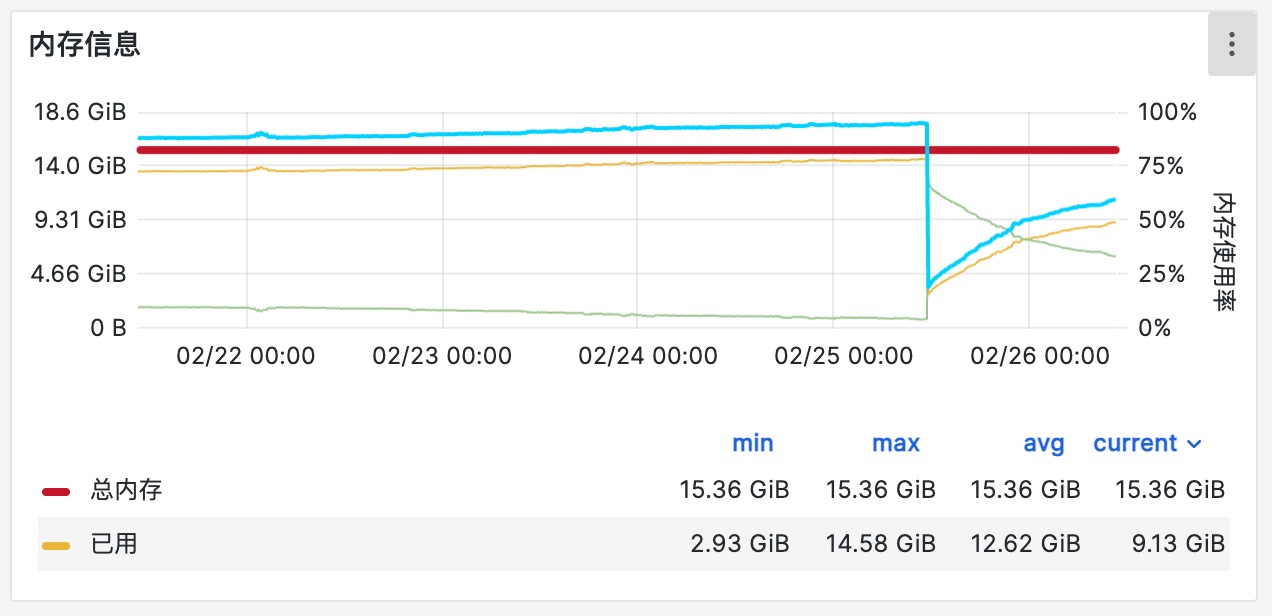Click the 02/22 00:00 time axis label
Screen dimensions: 1272x616
click(245, 356)
